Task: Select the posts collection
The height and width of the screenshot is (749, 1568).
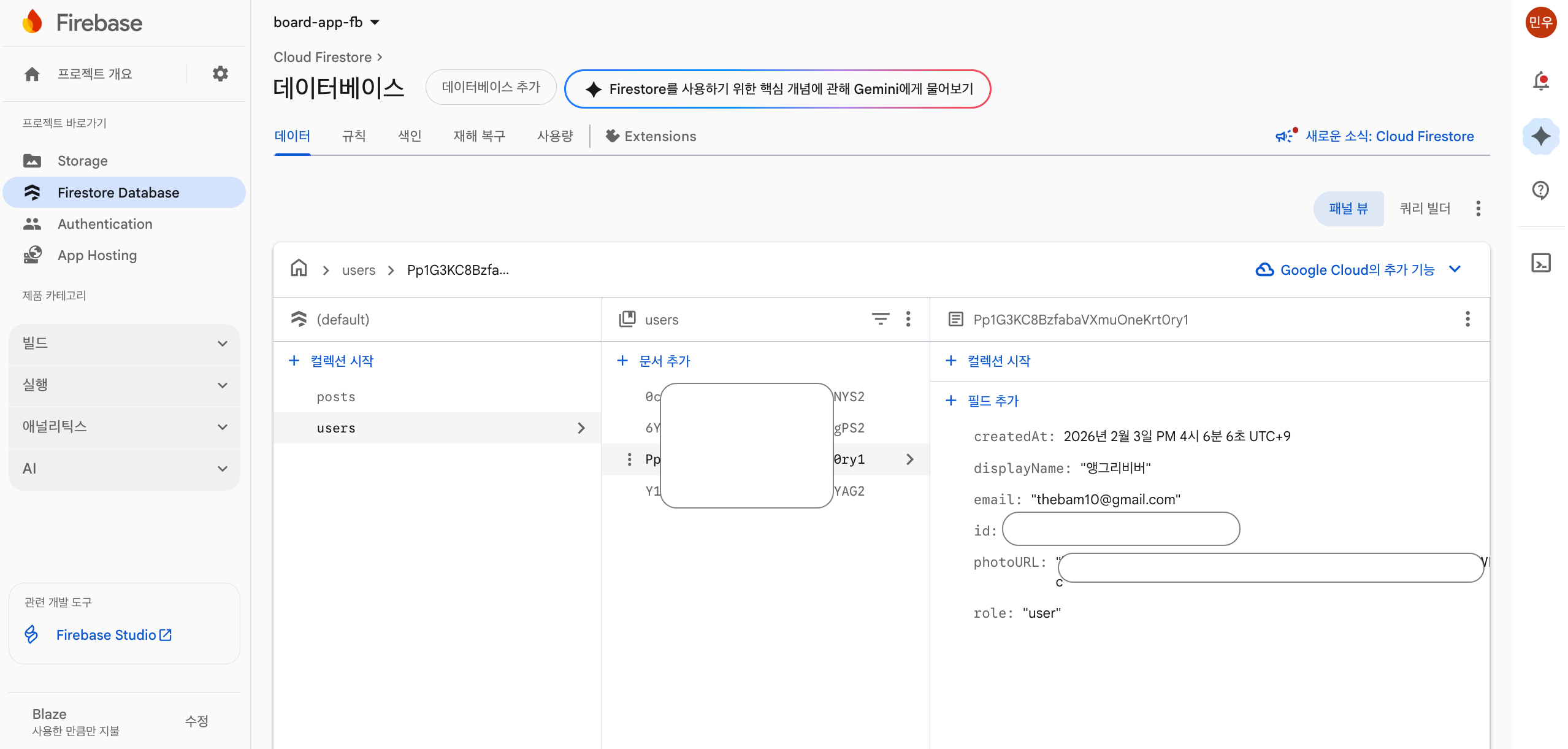Action: point(336,397)
